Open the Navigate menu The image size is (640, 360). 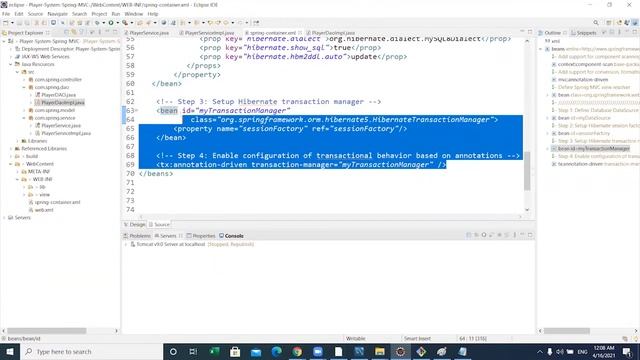coord(57,14)
